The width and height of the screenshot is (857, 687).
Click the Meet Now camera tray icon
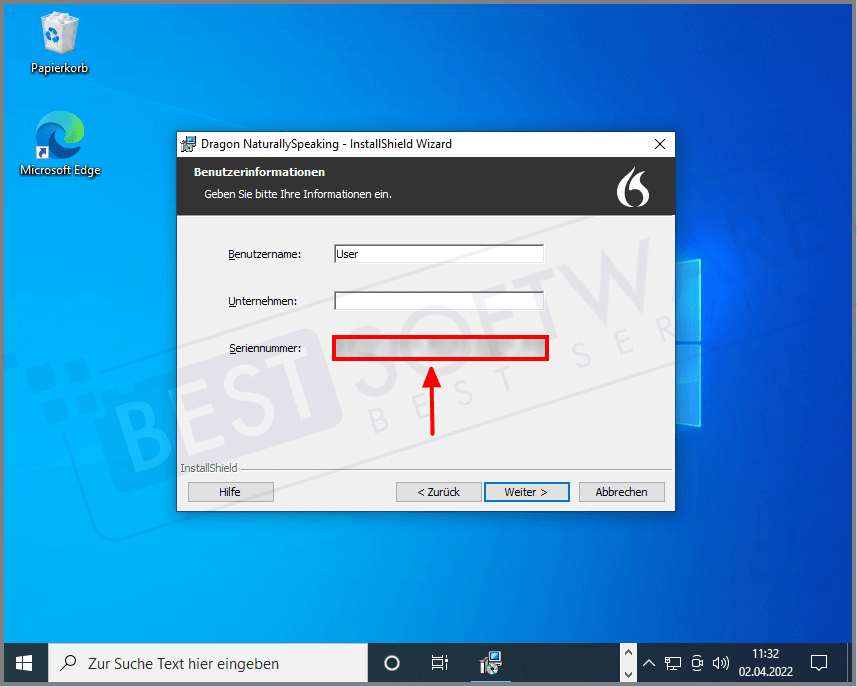pyautogui.click(x=697, y=663)
